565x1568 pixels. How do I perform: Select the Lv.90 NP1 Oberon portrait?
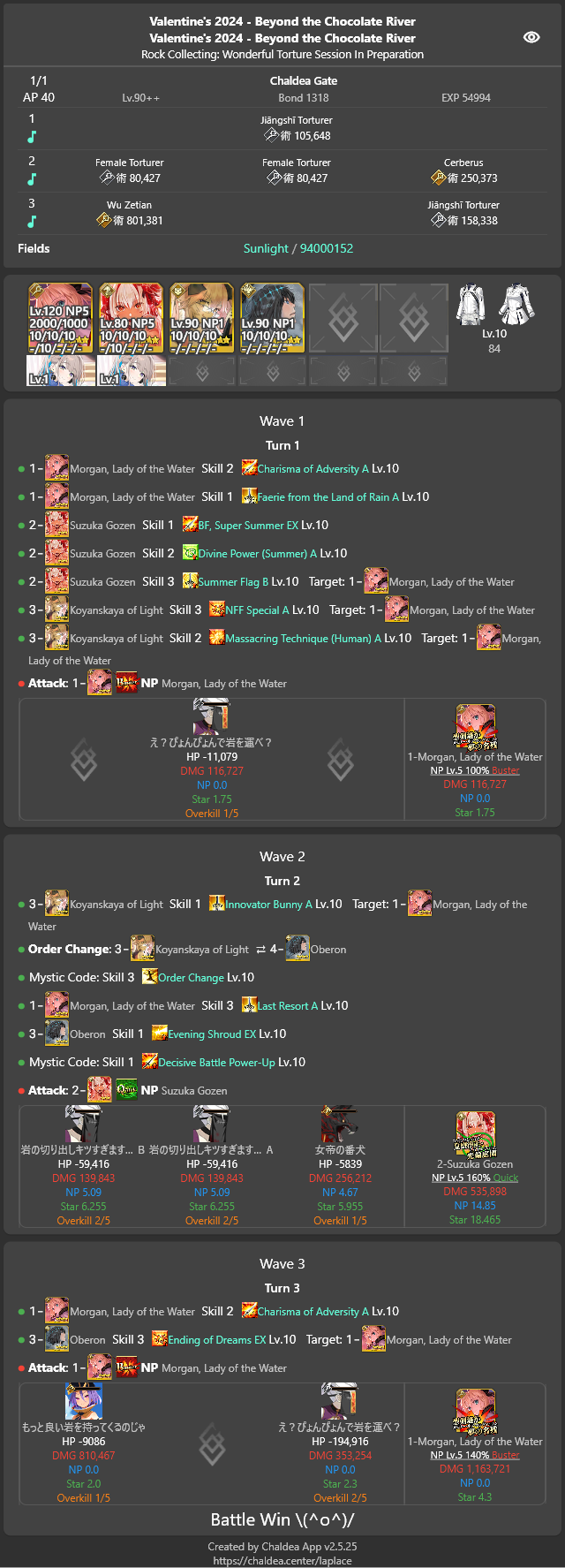(272, 319)
